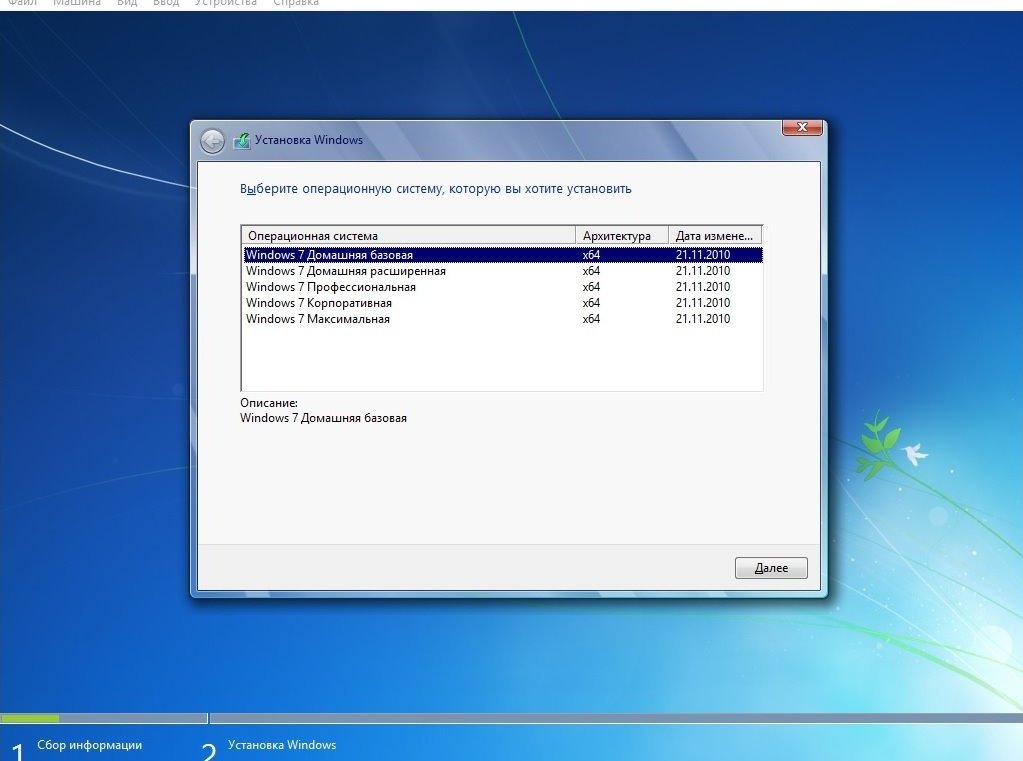This screenshot has width=1023, height=761.
Task: Go back using the round arrow button
Action: [x=212, y=141]
